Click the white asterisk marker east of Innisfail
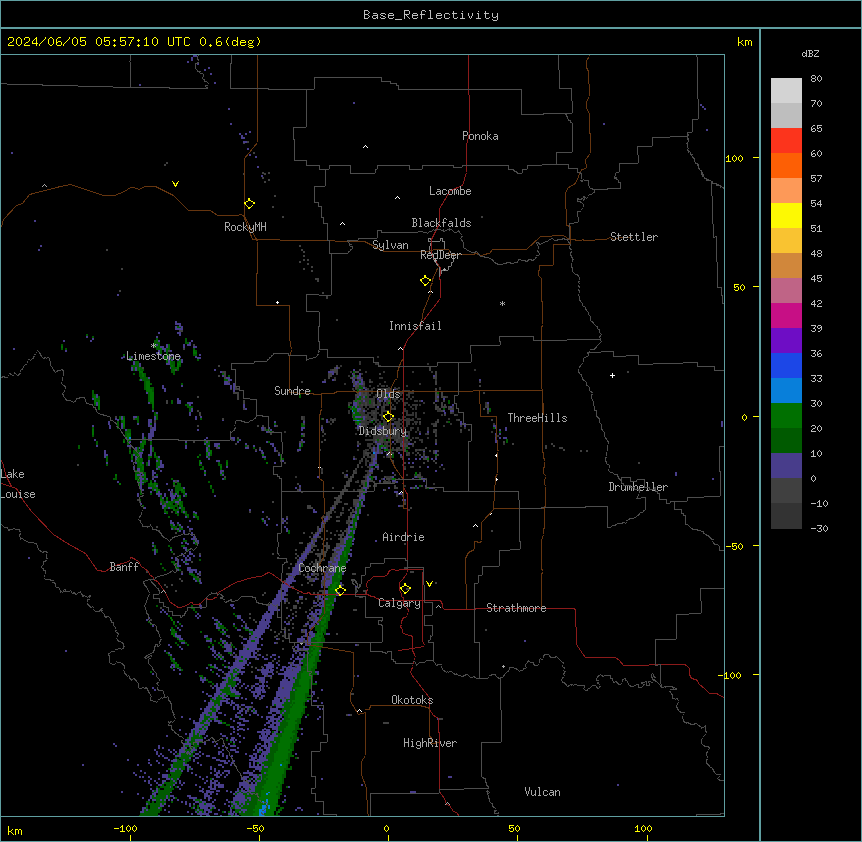This screenshot has width=862, height=842. tap(502, 303)
